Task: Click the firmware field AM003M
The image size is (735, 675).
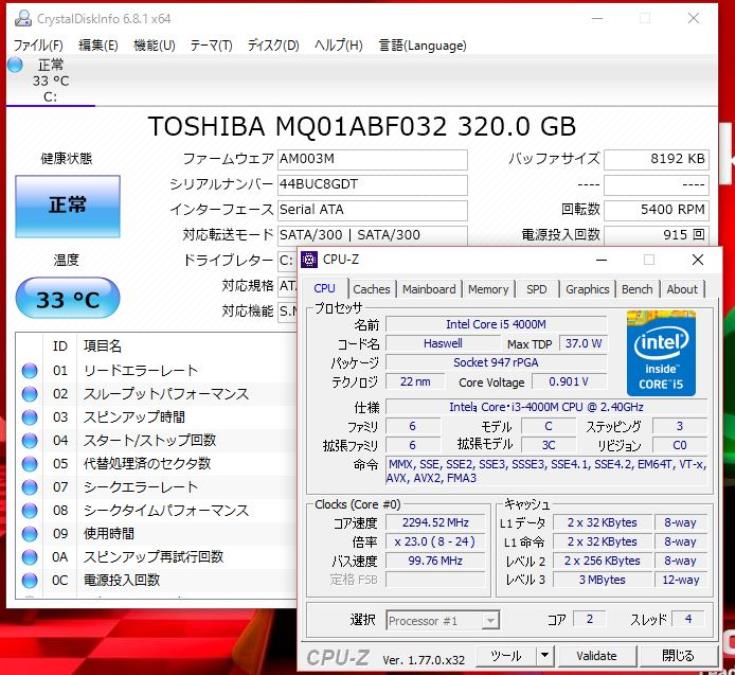Action: click(x=372, y=159)
